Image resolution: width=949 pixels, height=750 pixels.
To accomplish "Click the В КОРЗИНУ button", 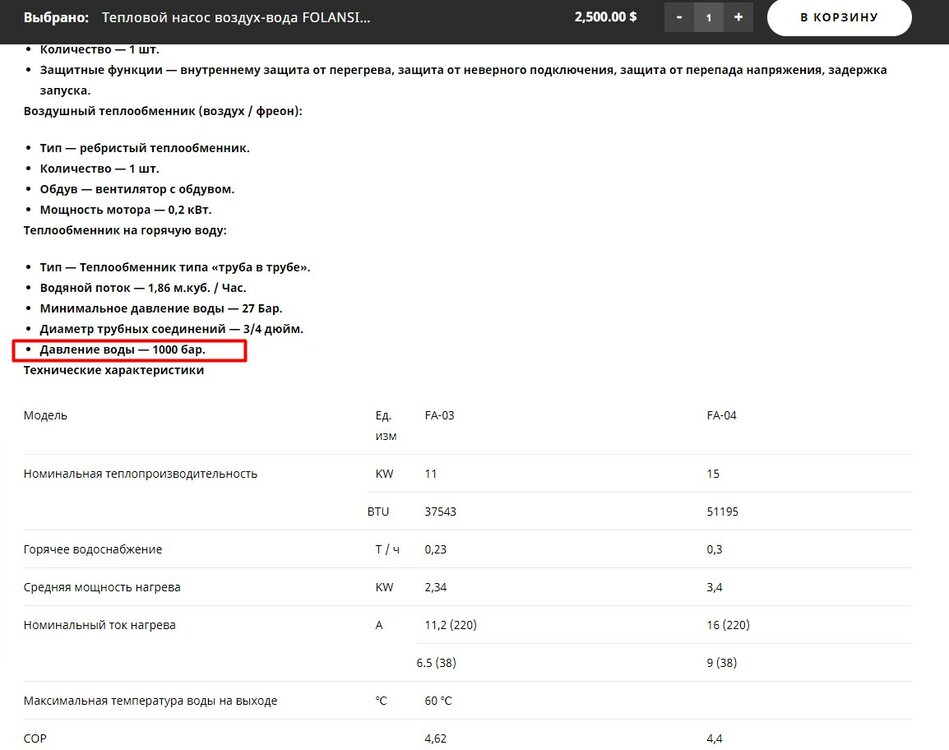I will click(x=838, y=17).
